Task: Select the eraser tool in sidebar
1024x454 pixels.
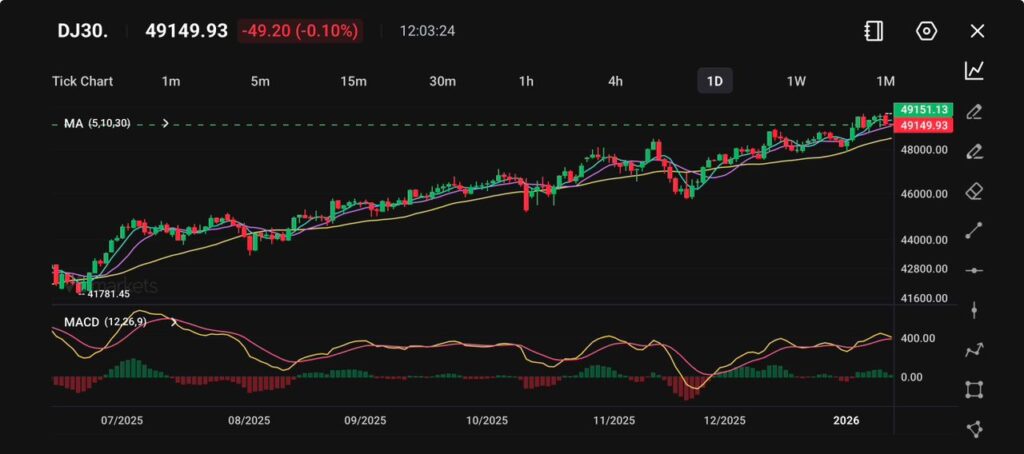Action: pyautogui.click(x=974, y=191)
